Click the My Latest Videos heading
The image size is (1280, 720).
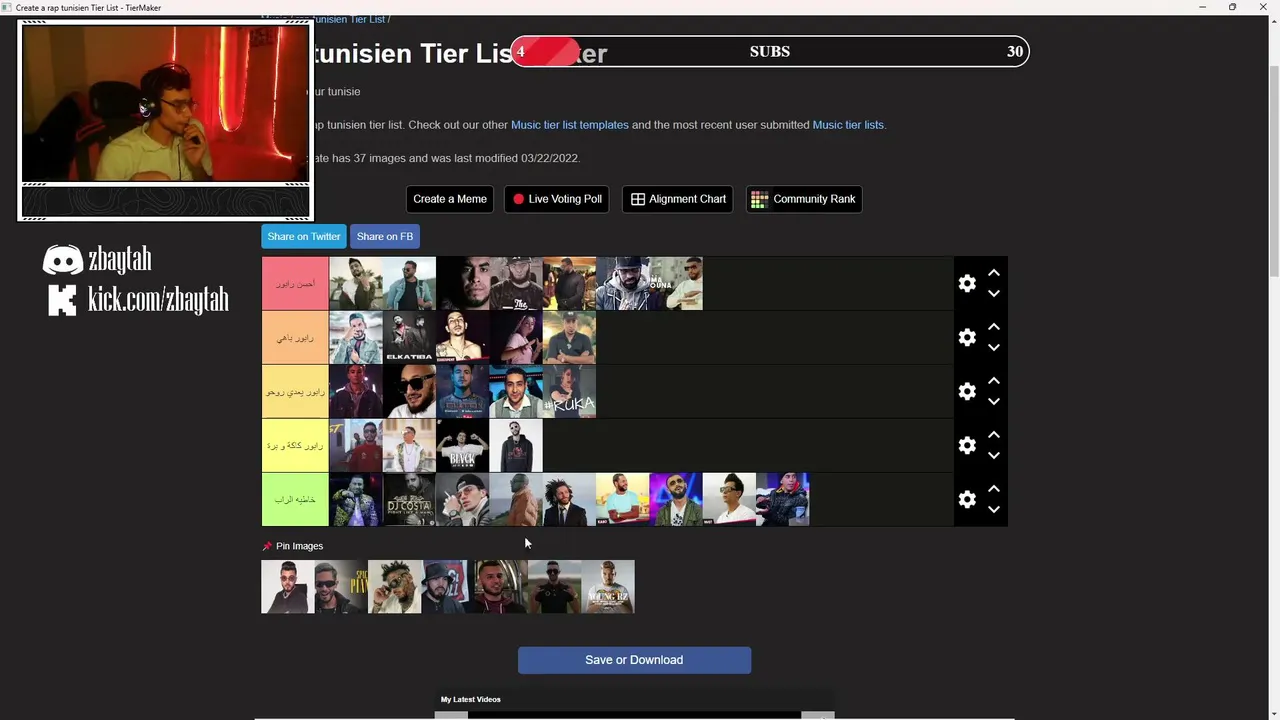point(471,700)
